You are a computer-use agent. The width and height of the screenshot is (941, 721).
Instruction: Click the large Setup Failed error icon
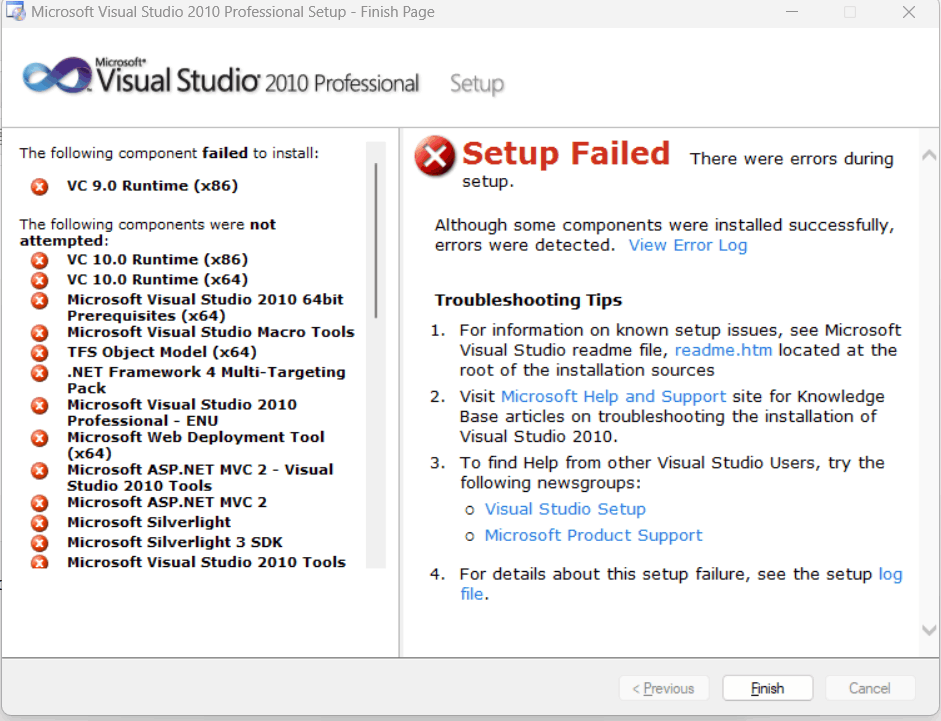tap(435, 156)
